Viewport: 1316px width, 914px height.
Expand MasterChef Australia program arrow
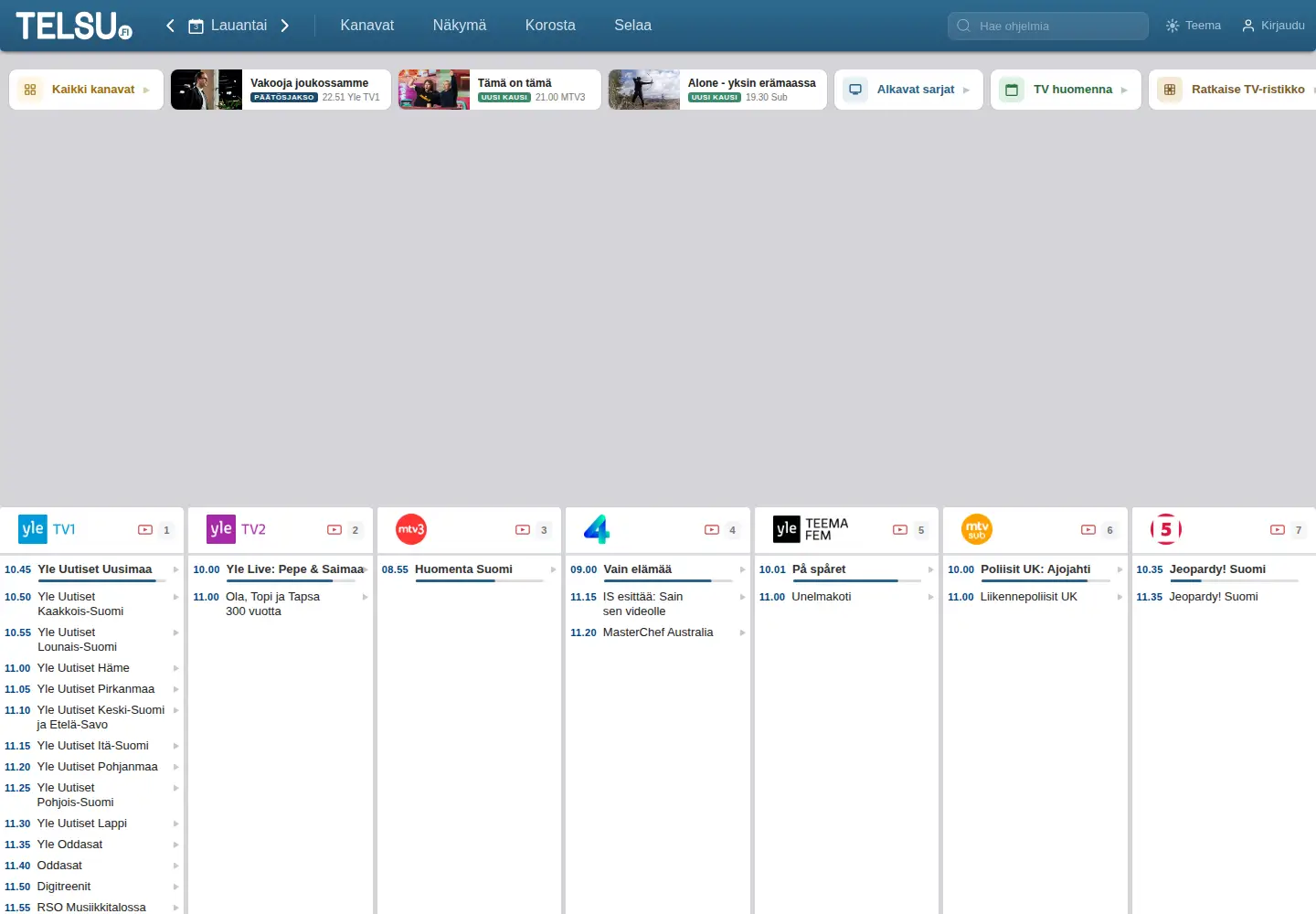[x=742, y=632]
